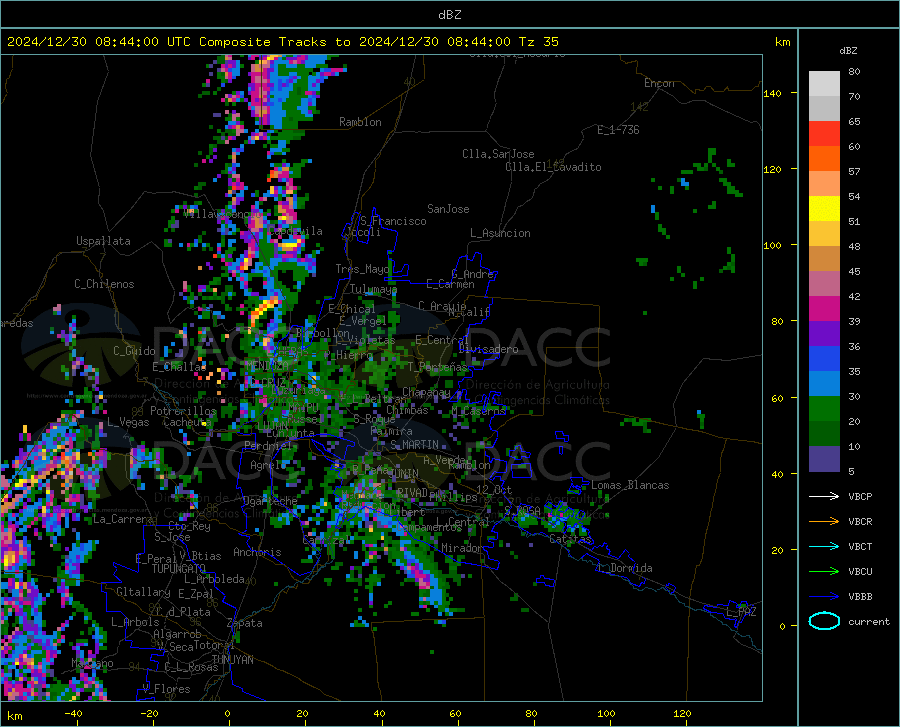Click the 'Anchoris' map label
This screenshot has width=900, height=727.
(x=257, y=552)
